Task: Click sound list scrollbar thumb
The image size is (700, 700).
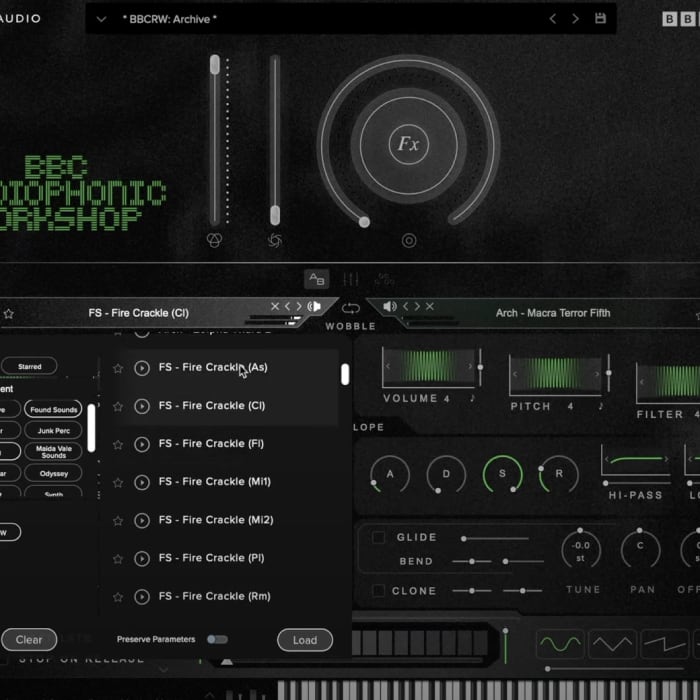Action: click(345, 374)
